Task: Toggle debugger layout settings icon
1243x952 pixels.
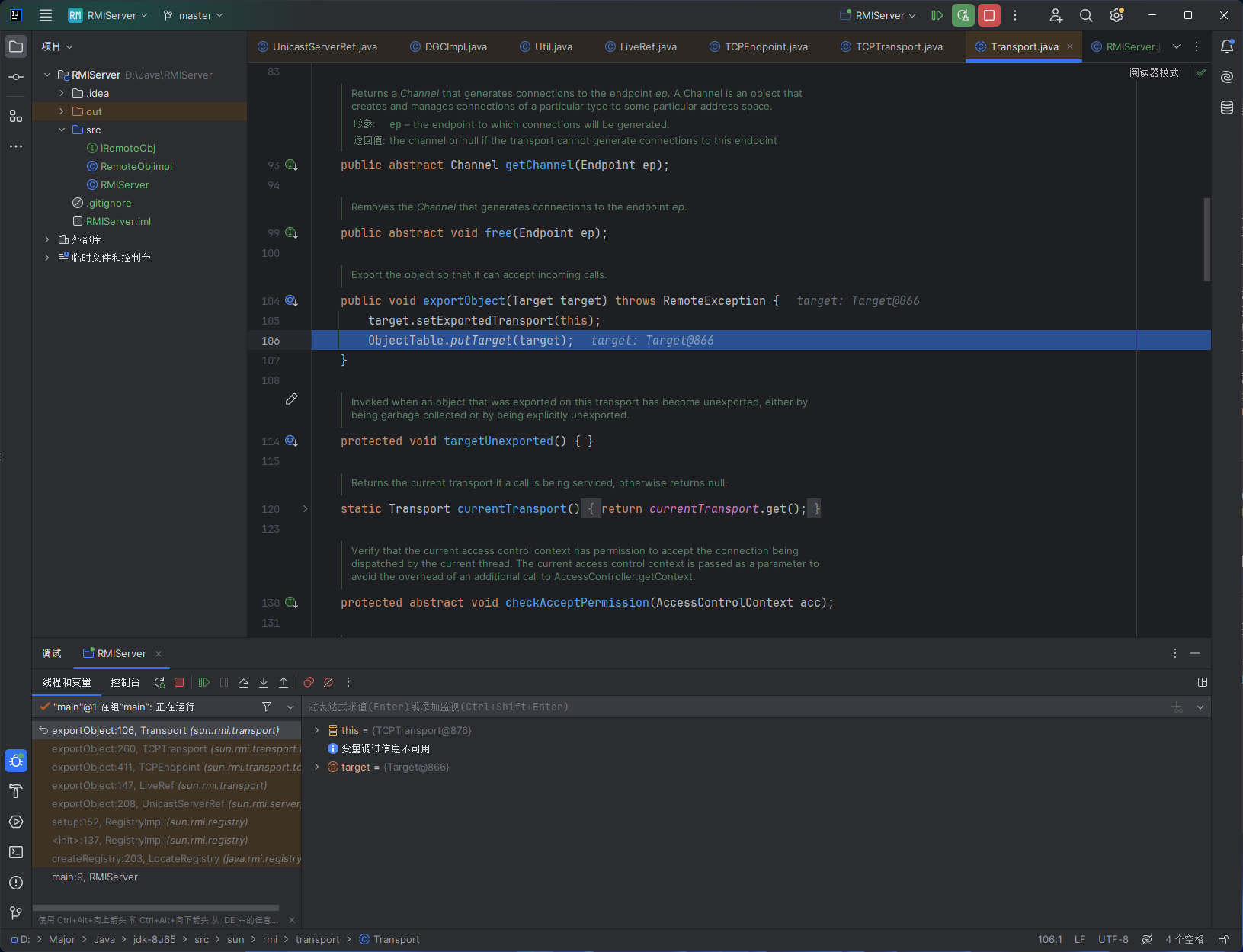Action: [x=1203, y=683]
